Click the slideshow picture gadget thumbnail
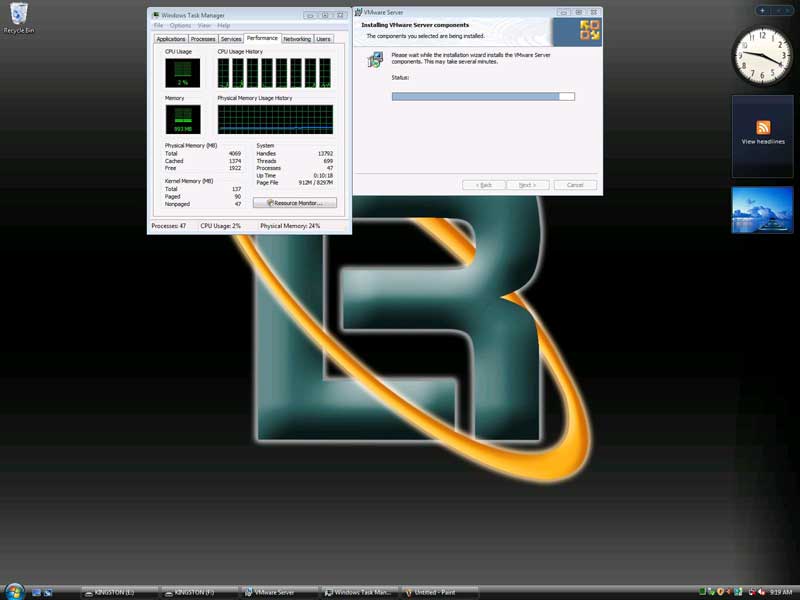800x600 pixels. pos(762,210)
